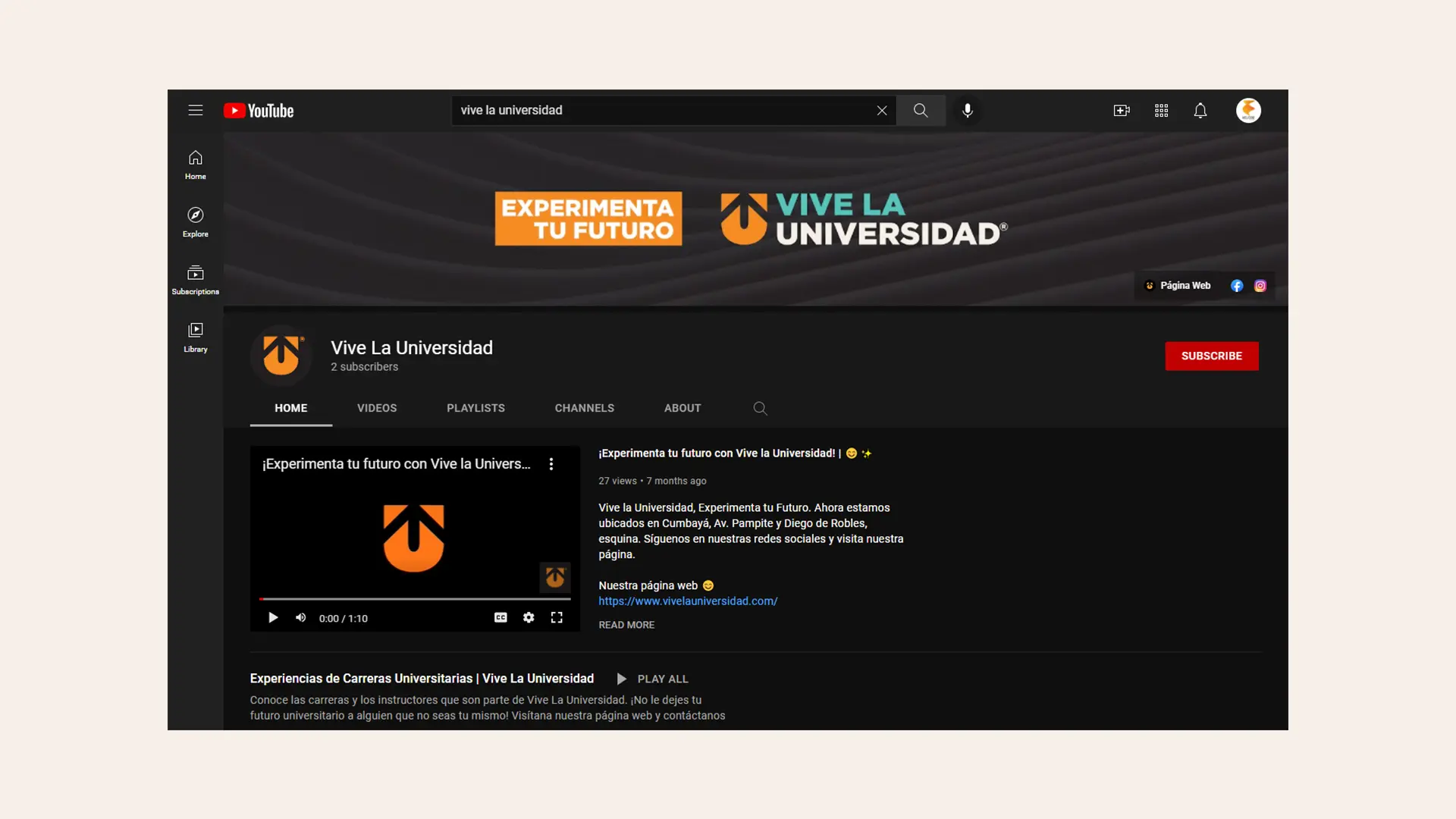Open the vivelauniversidad.com link

click(688, 601)
